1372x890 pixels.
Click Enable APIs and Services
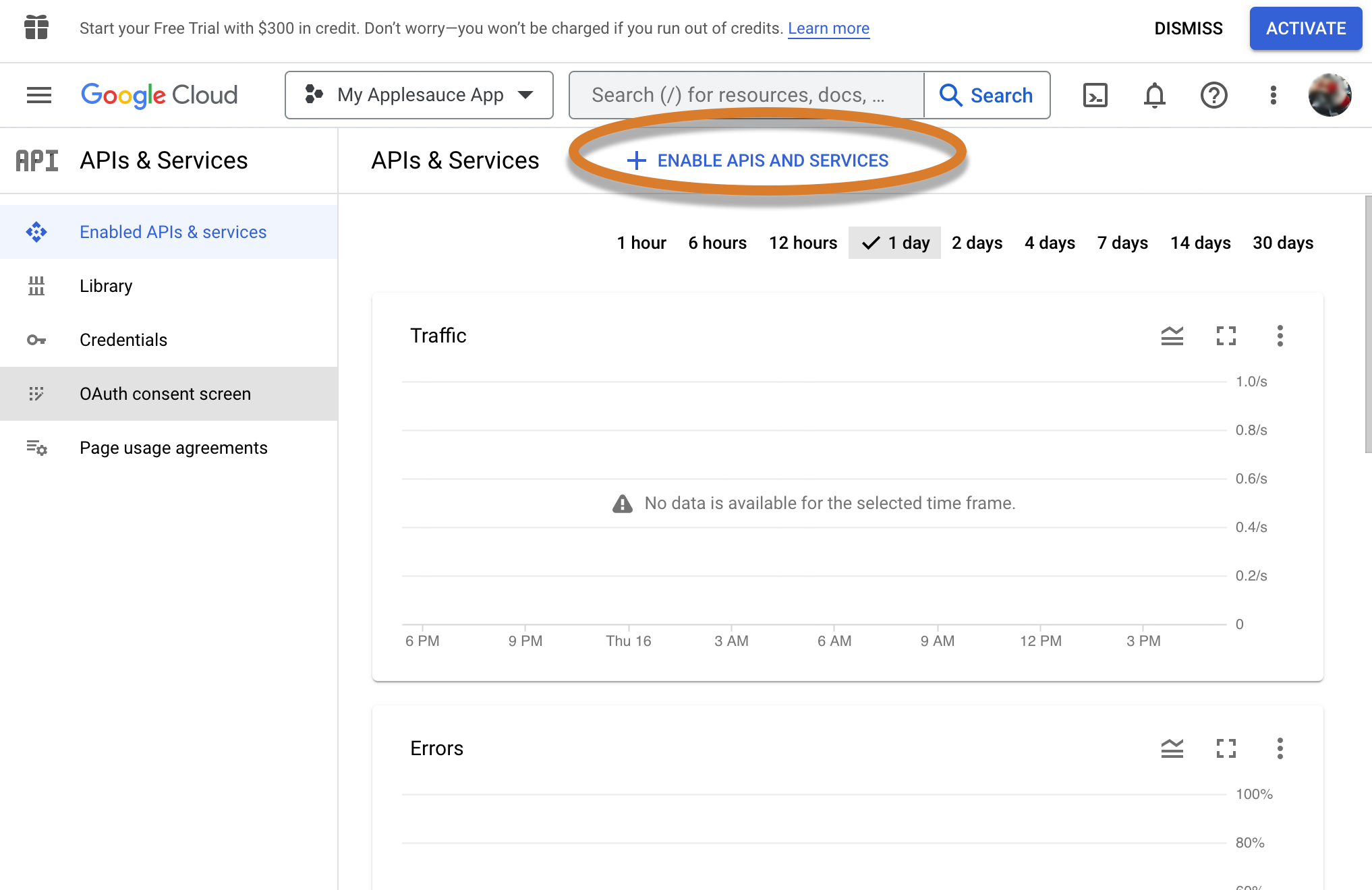tap(758, 160)
